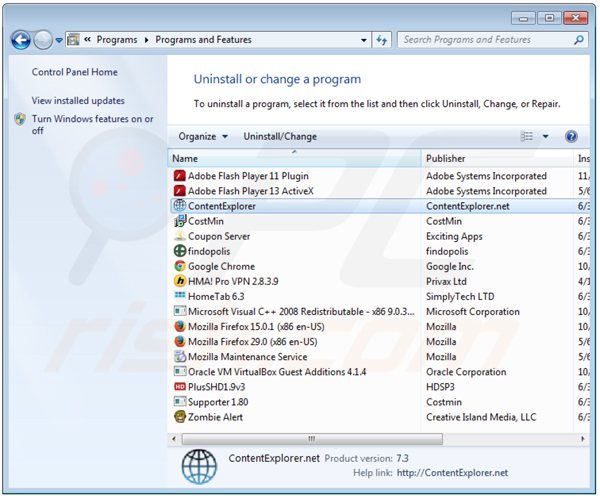Click the large globe icon in details pane
The width and height of the screenshot is (600, 499).
199,467
